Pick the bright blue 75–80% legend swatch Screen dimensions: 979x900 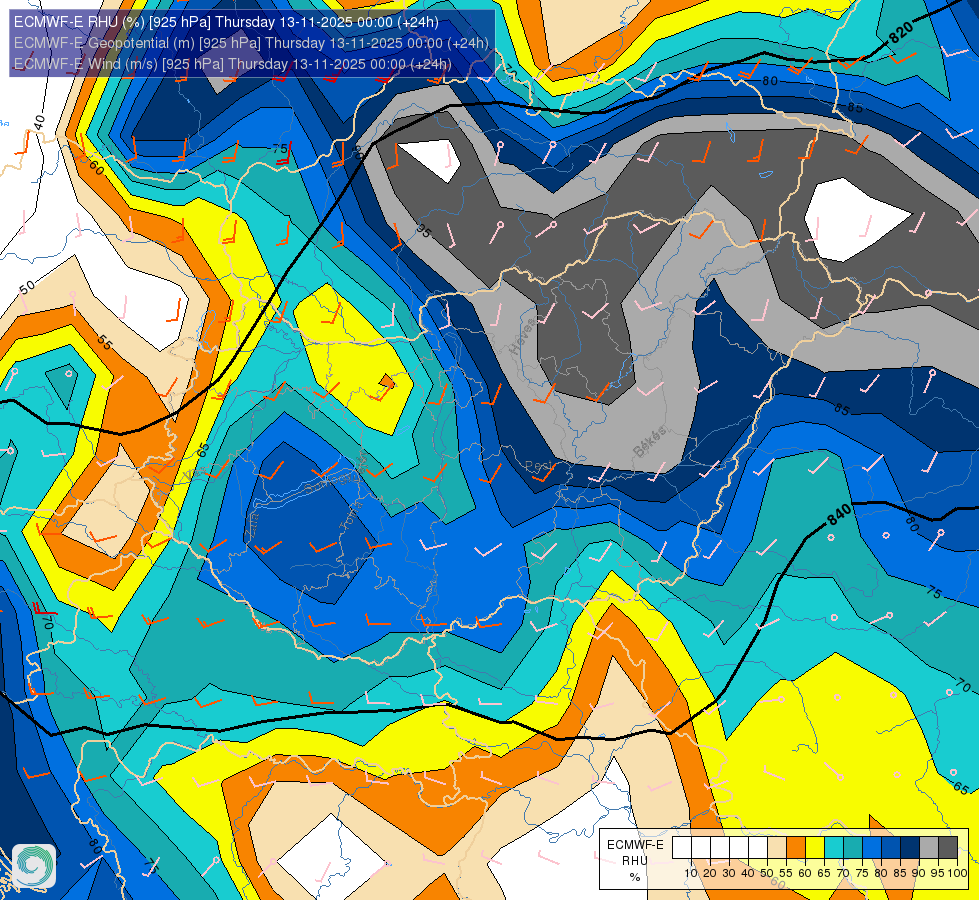coord(872,848)
